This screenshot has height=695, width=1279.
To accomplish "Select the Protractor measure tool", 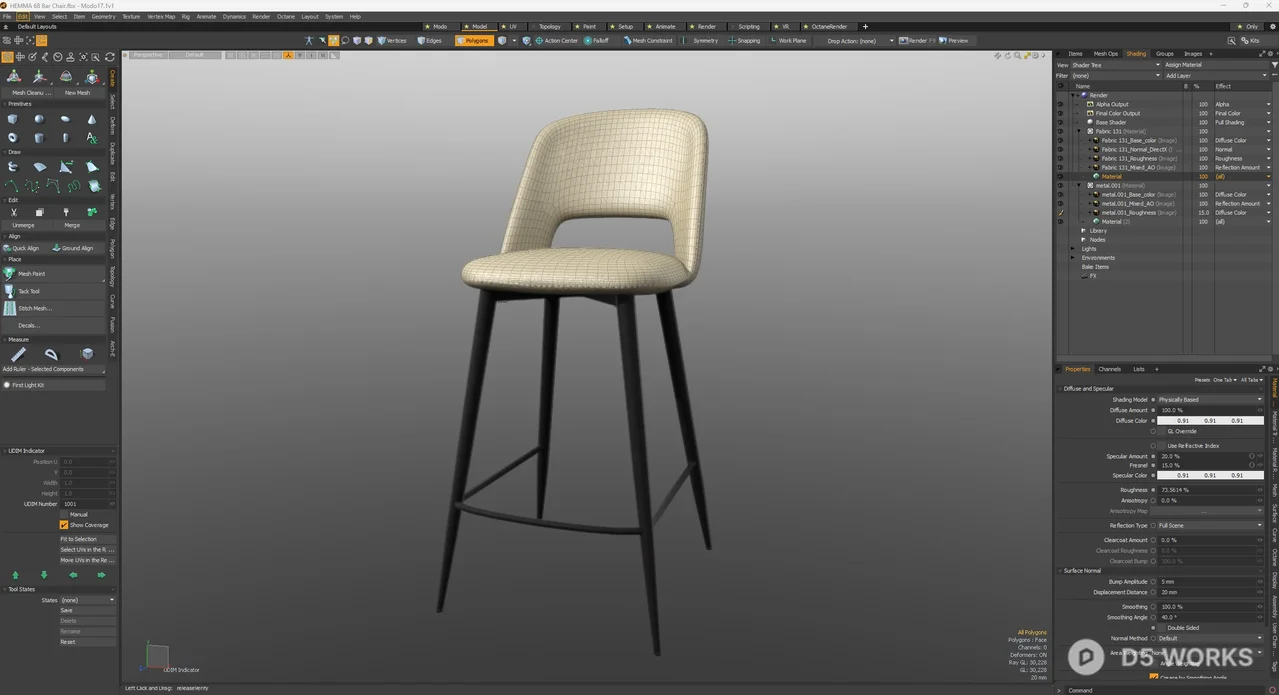I will coord(52,354).
